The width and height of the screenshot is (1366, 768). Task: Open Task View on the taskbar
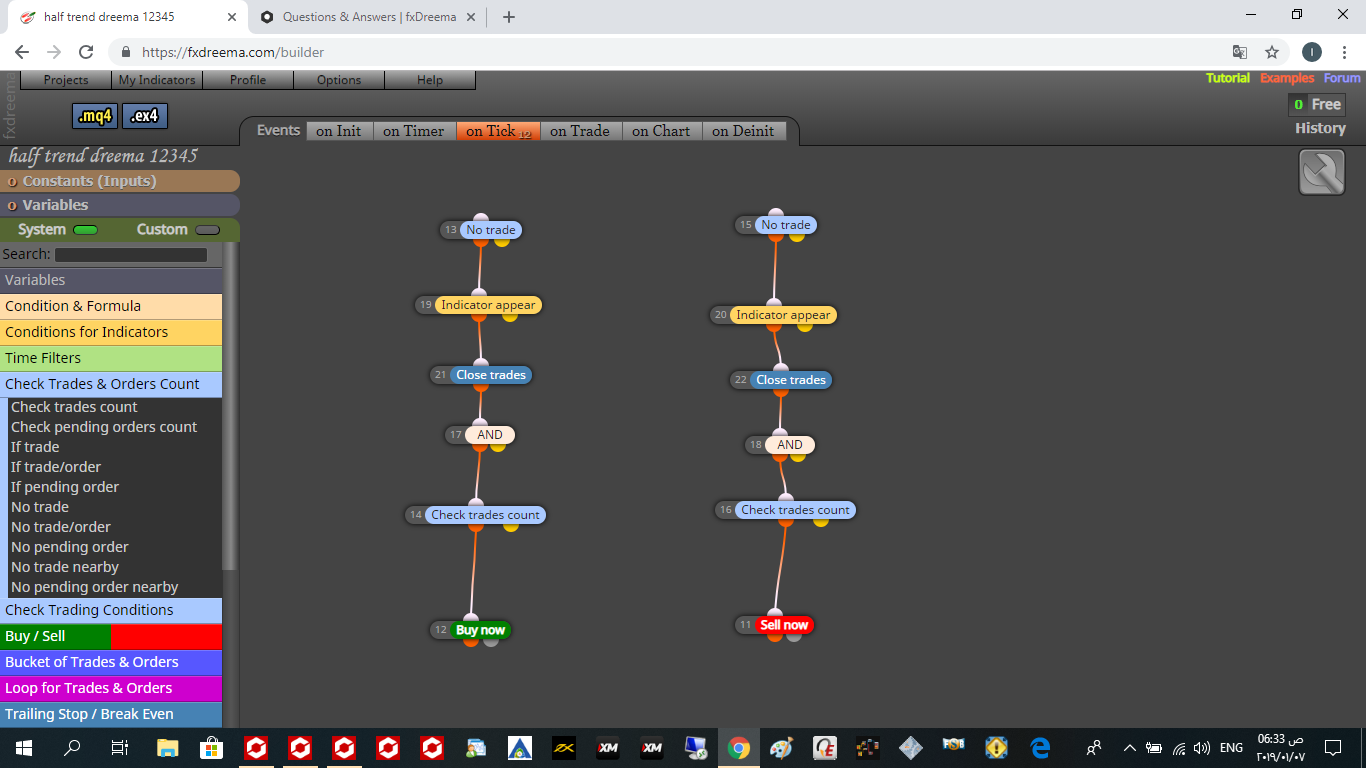point(119,747)
